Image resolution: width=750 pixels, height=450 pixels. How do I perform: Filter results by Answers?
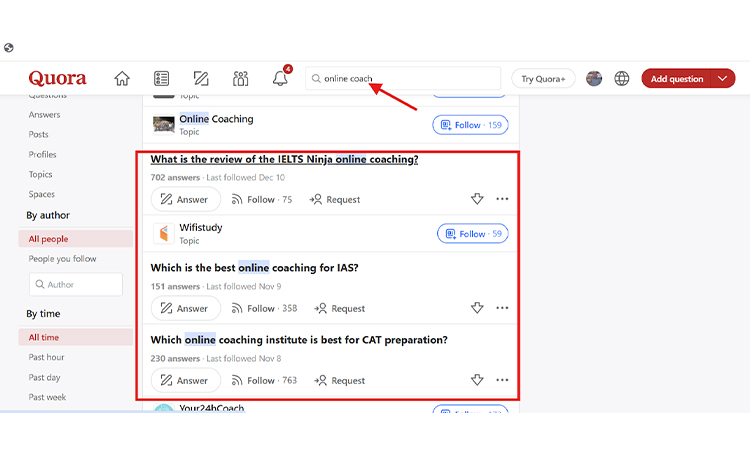(x=44, y=115)
